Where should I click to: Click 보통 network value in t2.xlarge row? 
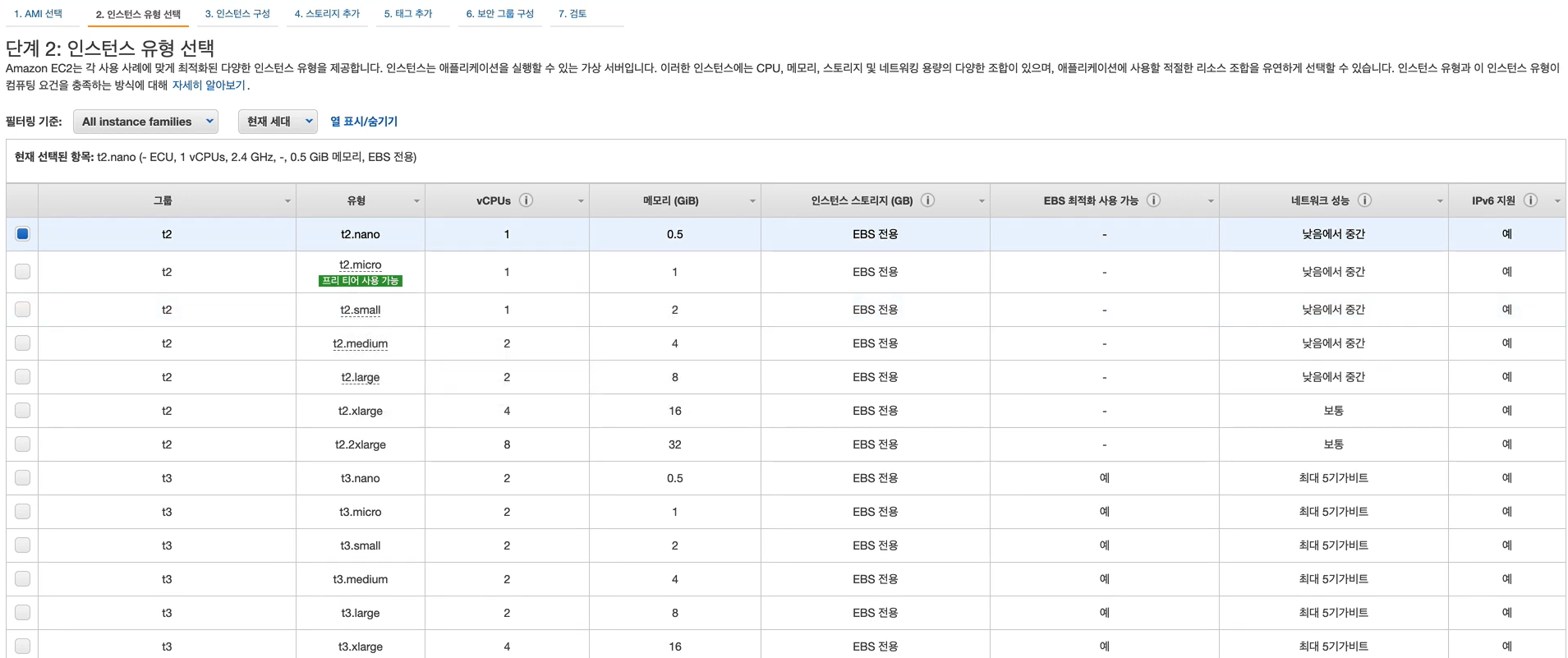pyautogui.click(x=1334, y=411)
